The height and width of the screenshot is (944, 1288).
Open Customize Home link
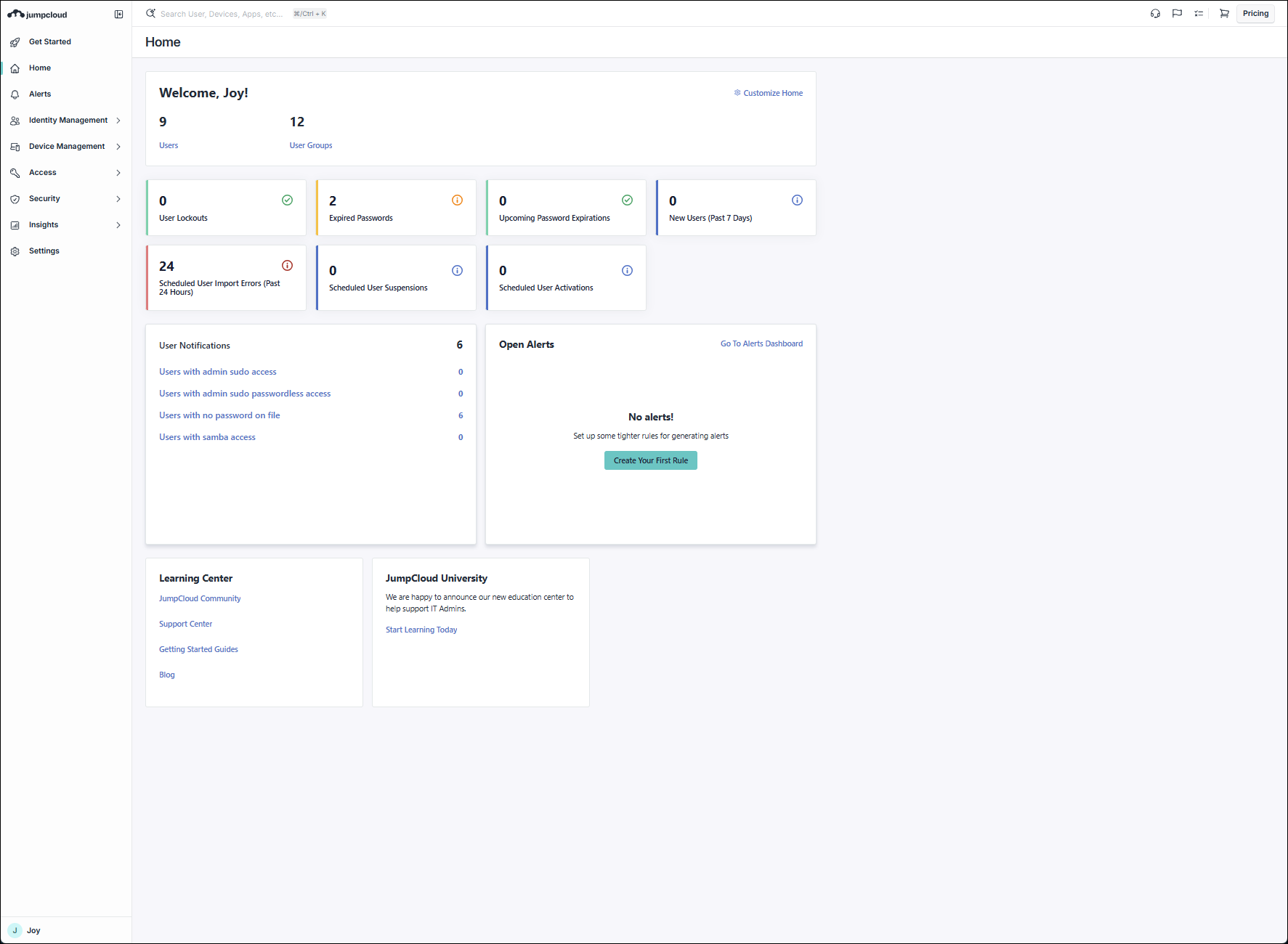(768, 93)
